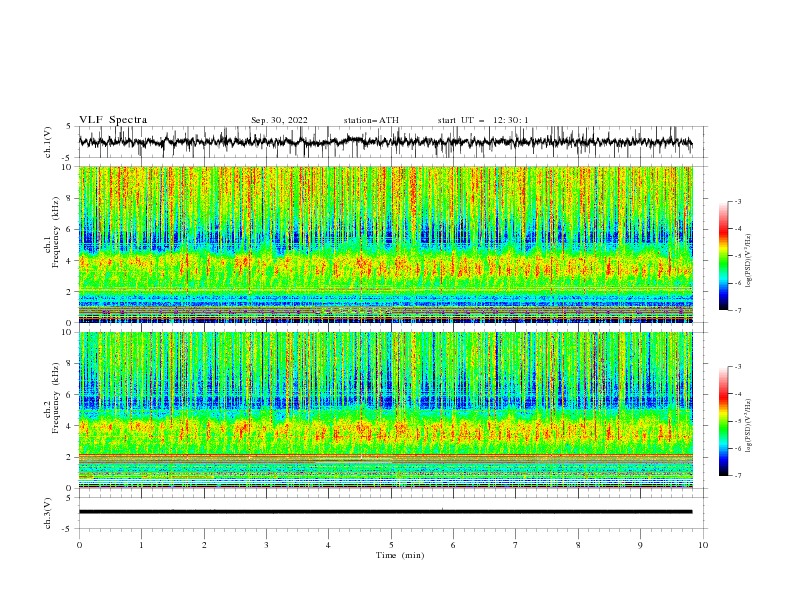Click inside the ch.2 spectrogram panel
This screenshot has height=612, width=792.
pyautogui.click(x=385, y=410)
